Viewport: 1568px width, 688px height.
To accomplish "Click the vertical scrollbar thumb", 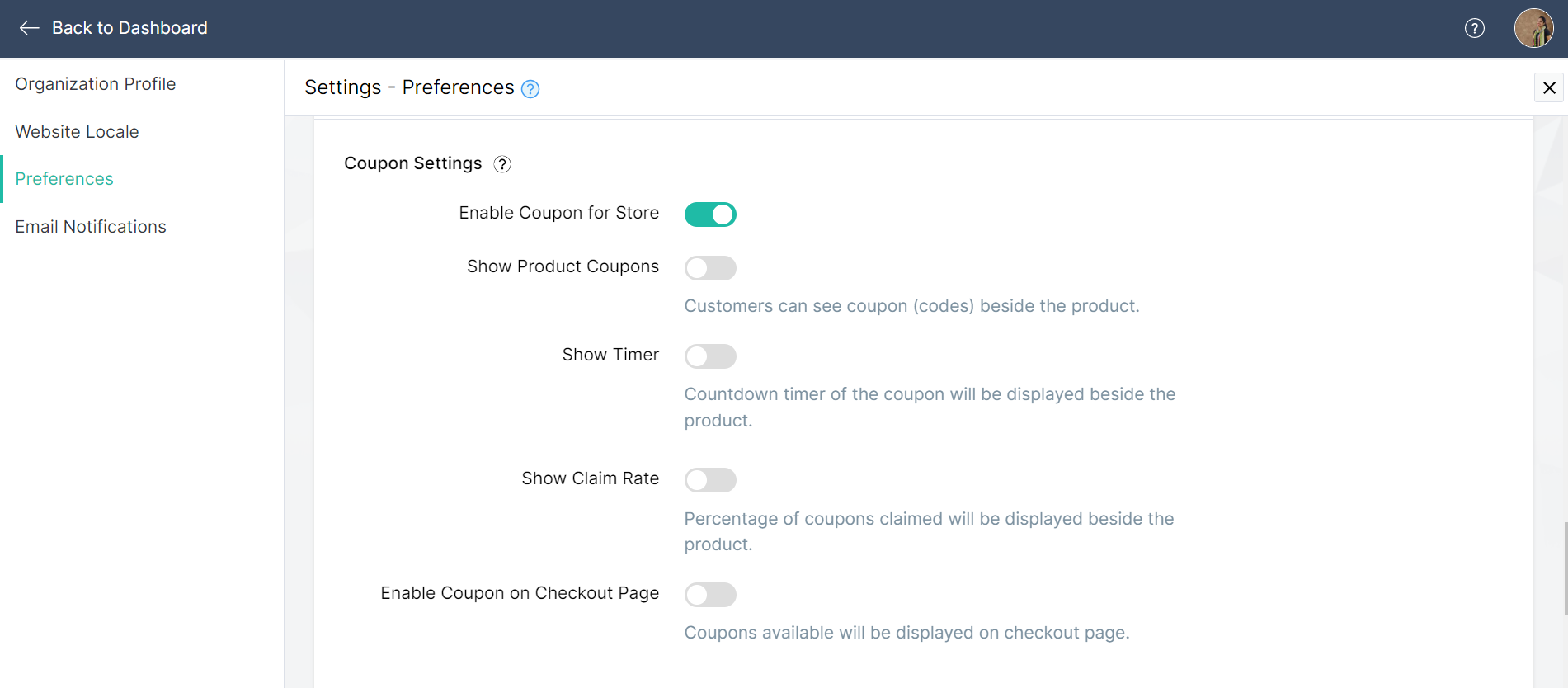I will click(1565, 568).
